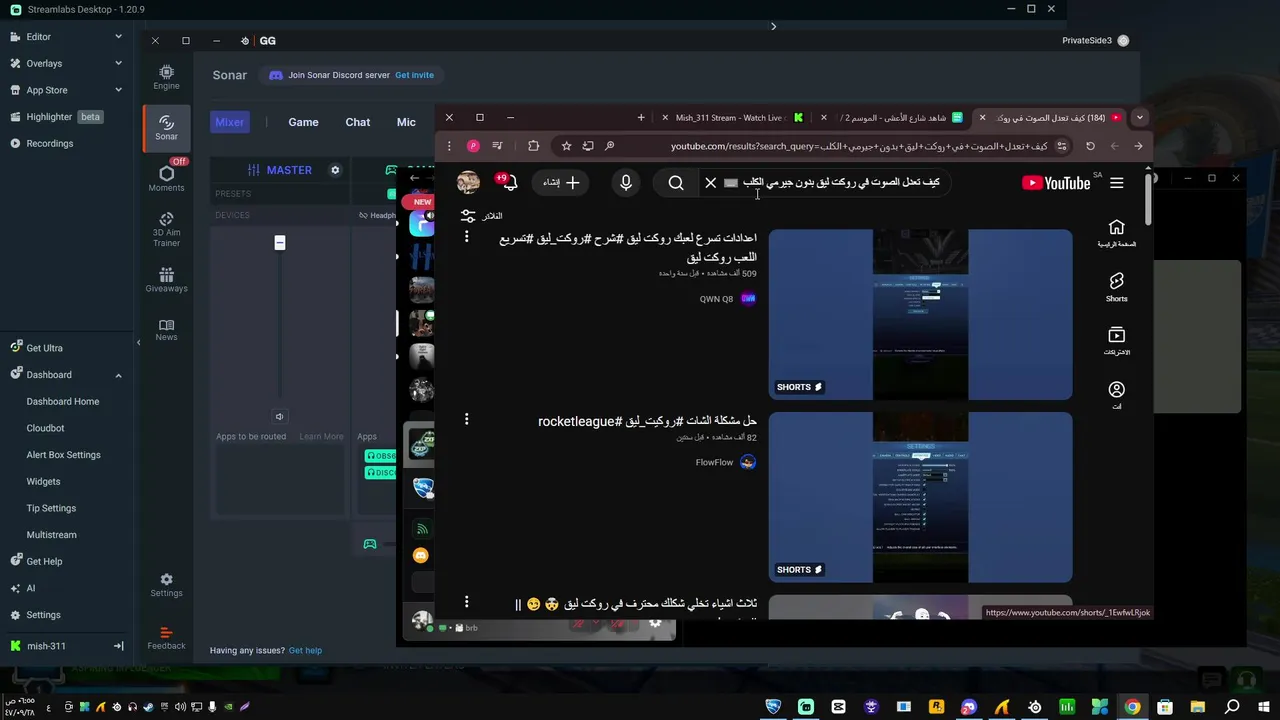Open Shorts in YouTube mini guide
This screenshot has height=720, width=1280.
[x=1117, y=287]
